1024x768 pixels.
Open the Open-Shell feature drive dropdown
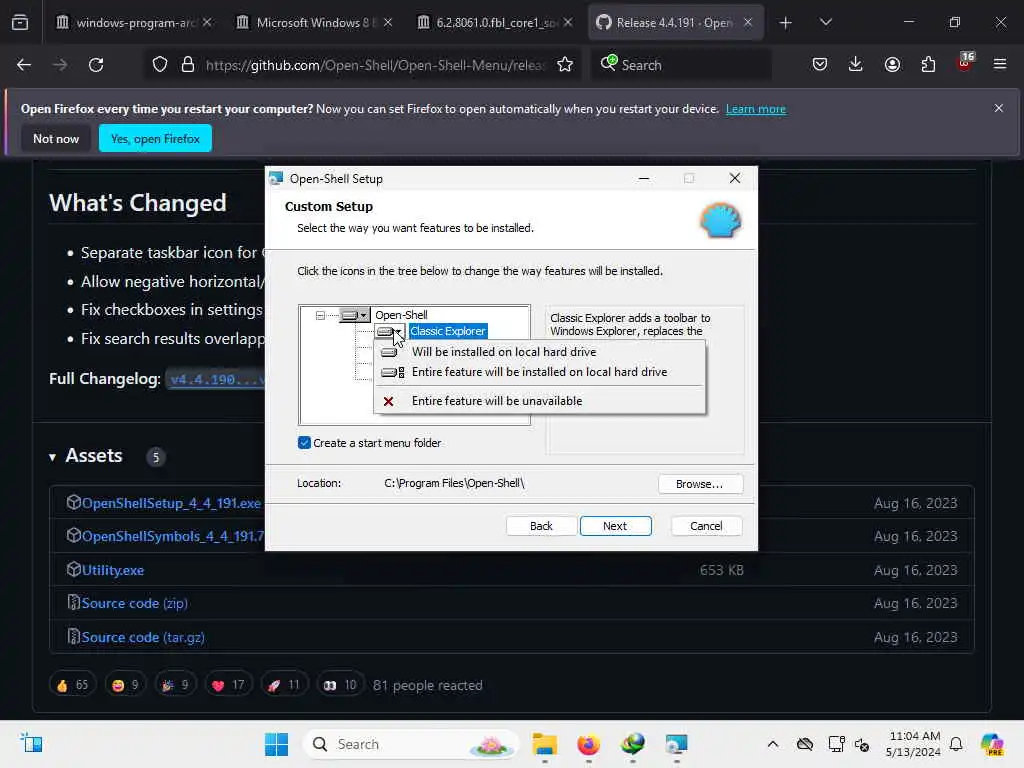coord(355,315)
